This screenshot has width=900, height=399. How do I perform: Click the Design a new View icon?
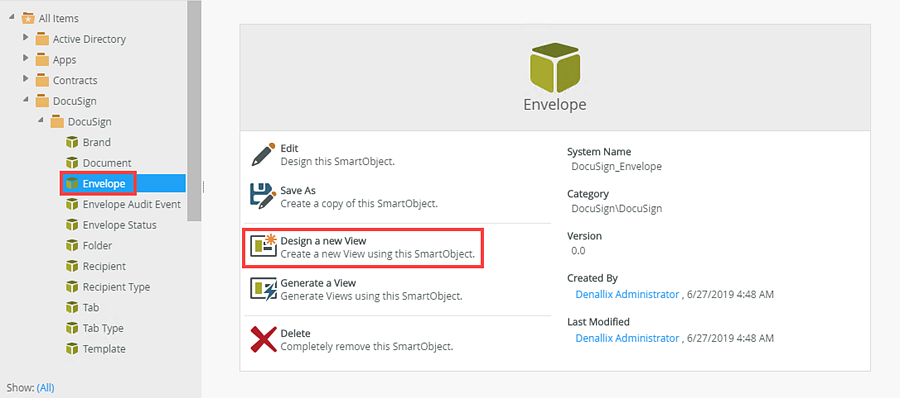point(264,246)
